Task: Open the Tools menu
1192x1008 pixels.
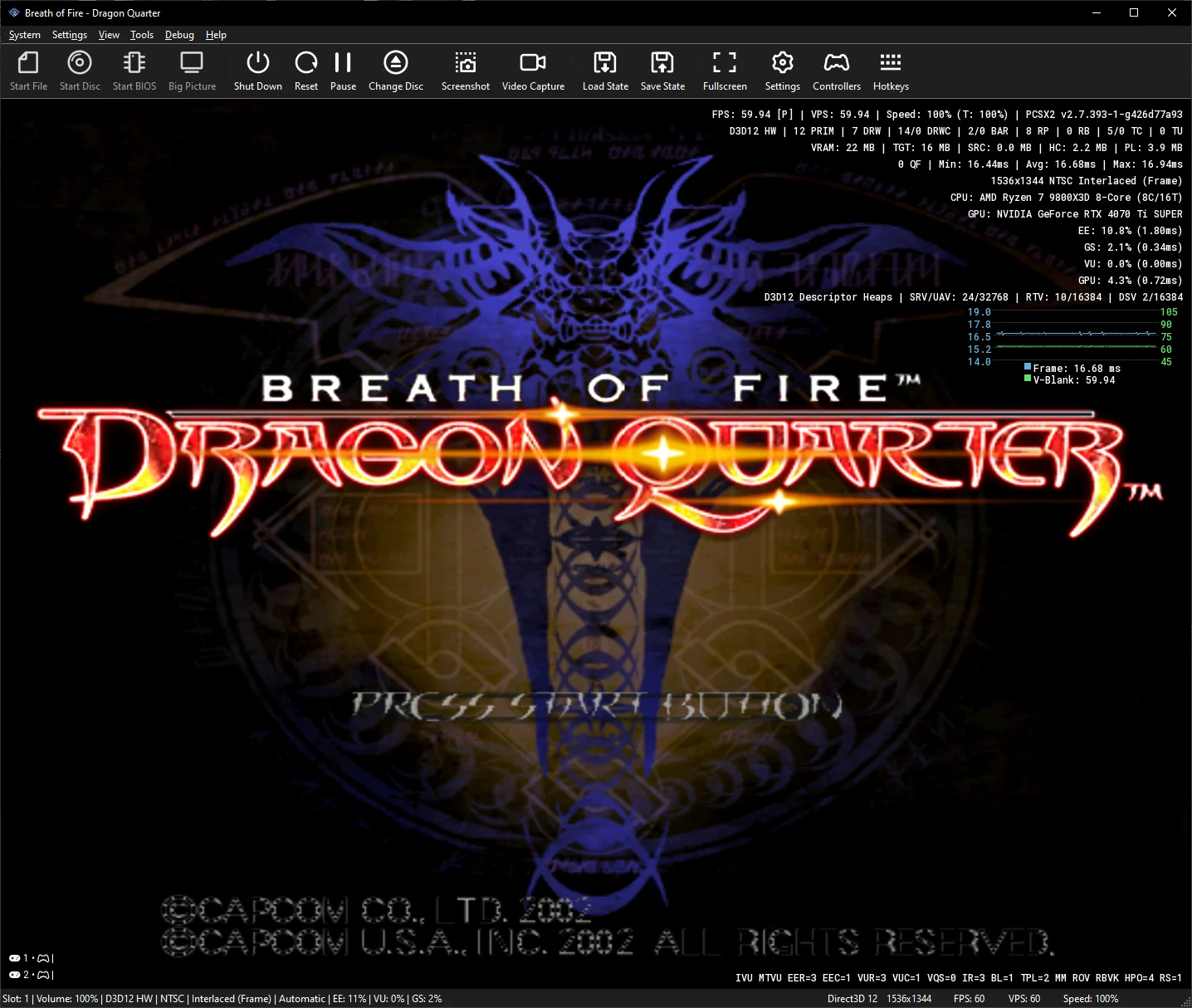Action: point(142,35)
